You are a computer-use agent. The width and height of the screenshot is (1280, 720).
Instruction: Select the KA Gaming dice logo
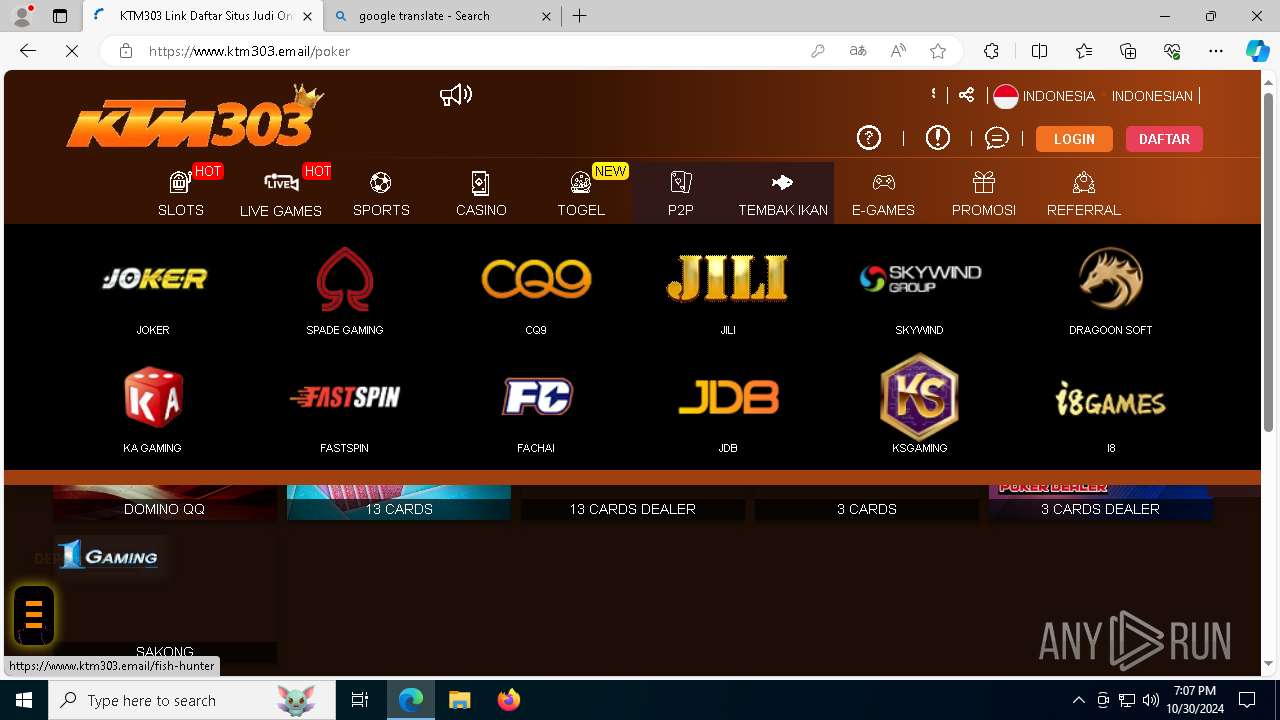pyautogui.click(x=153, y=398)
